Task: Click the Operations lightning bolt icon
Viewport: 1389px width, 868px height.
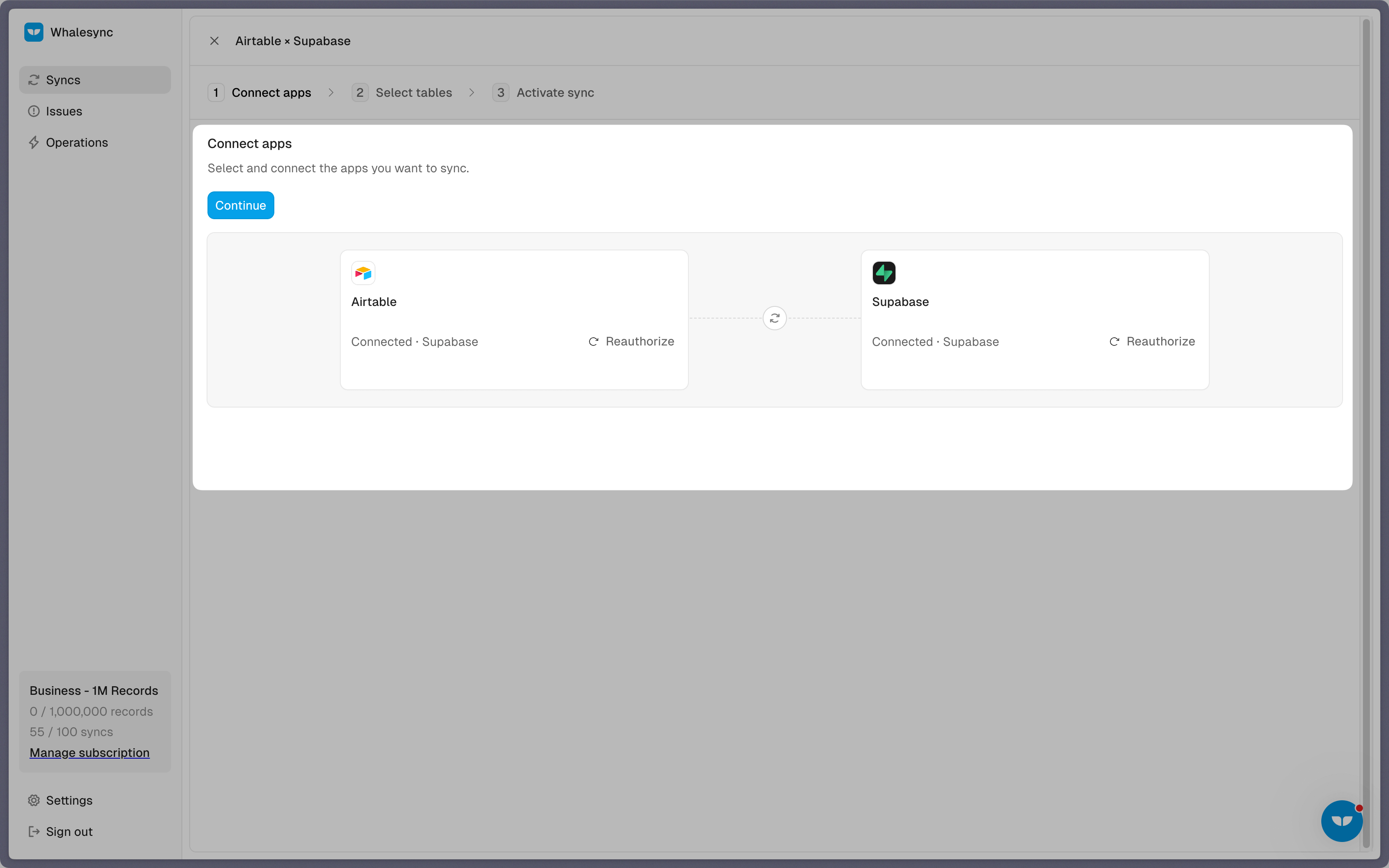Action: (x=34, y=142)
